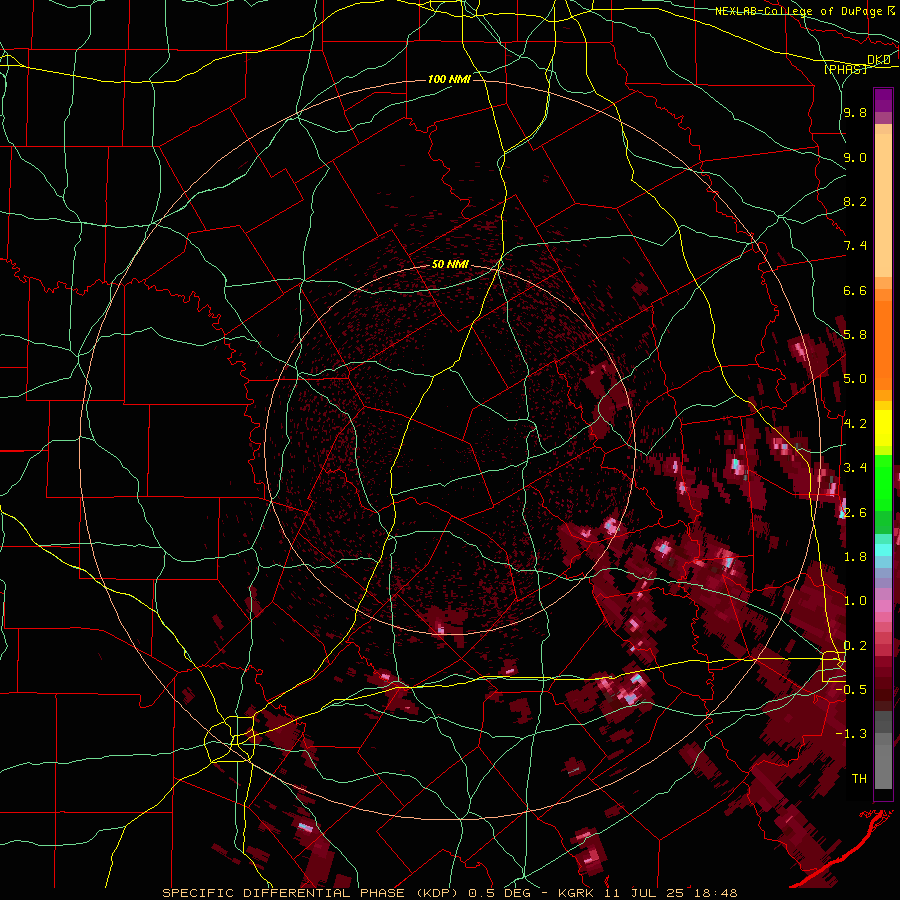Pick the cyan band of the color bar

[883, 550]
